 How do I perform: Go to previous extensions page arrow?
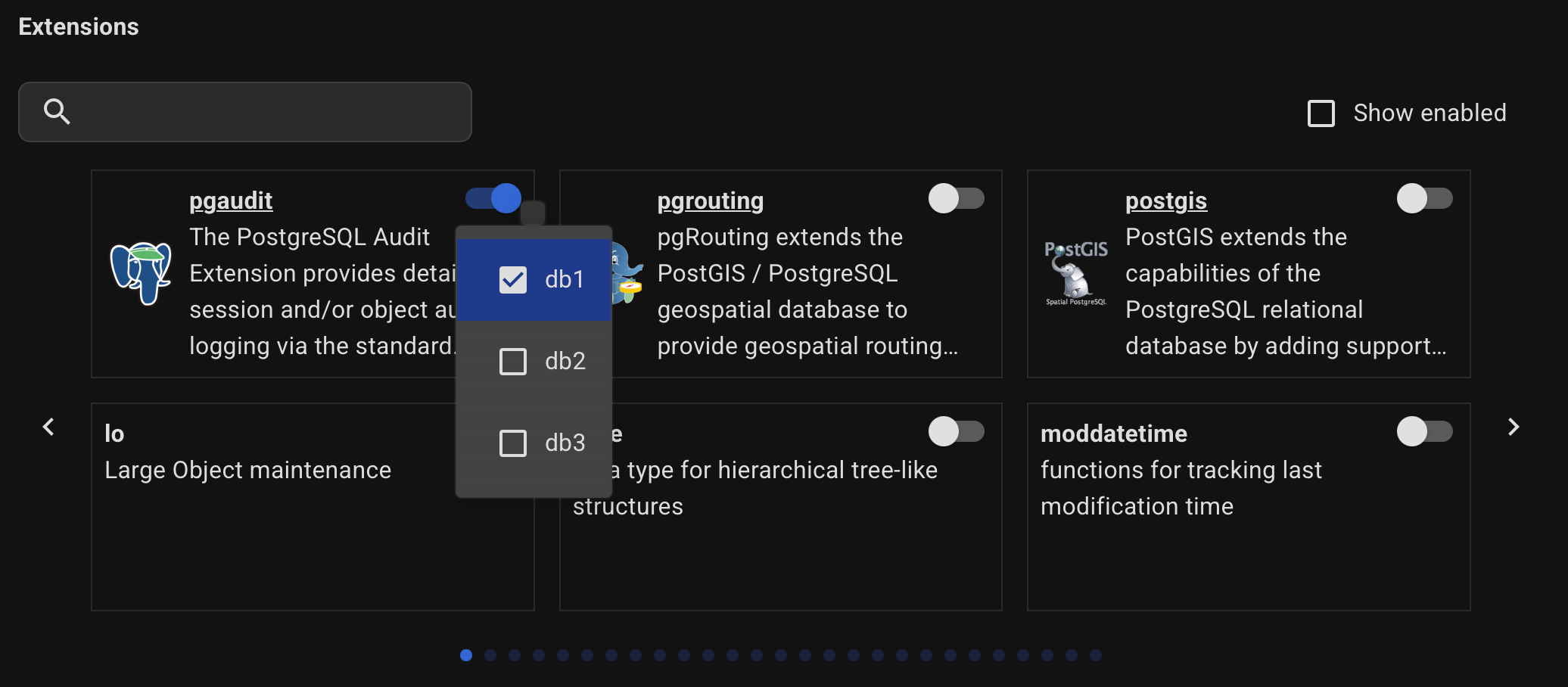tap(48, 427)
